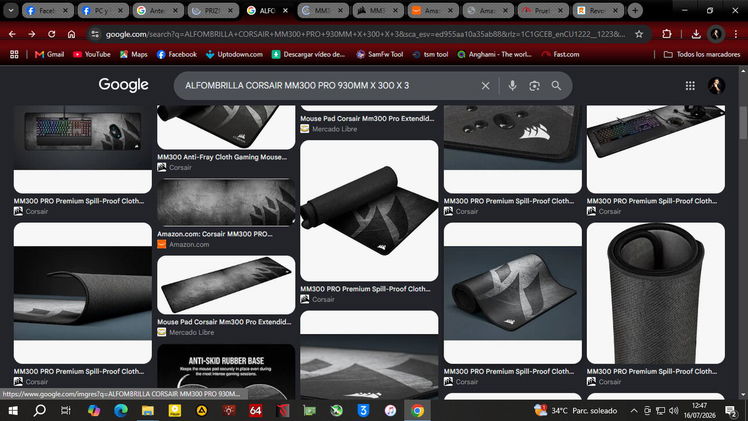The height and width of the screenshot is (421, 748).
Task: Open Chrome profile avatar in toolbar
Action: [x=716, y=34]
